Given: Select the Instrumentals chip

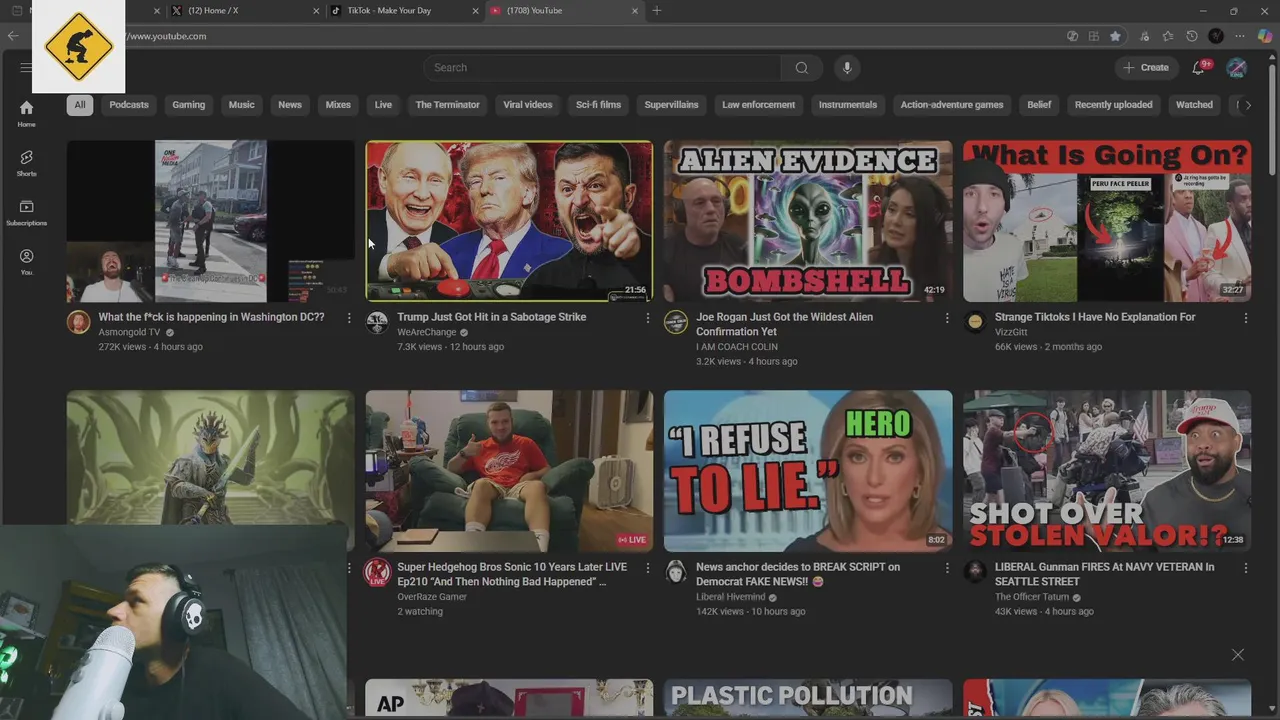Looking at the screenshot, I should coord(848,105).
